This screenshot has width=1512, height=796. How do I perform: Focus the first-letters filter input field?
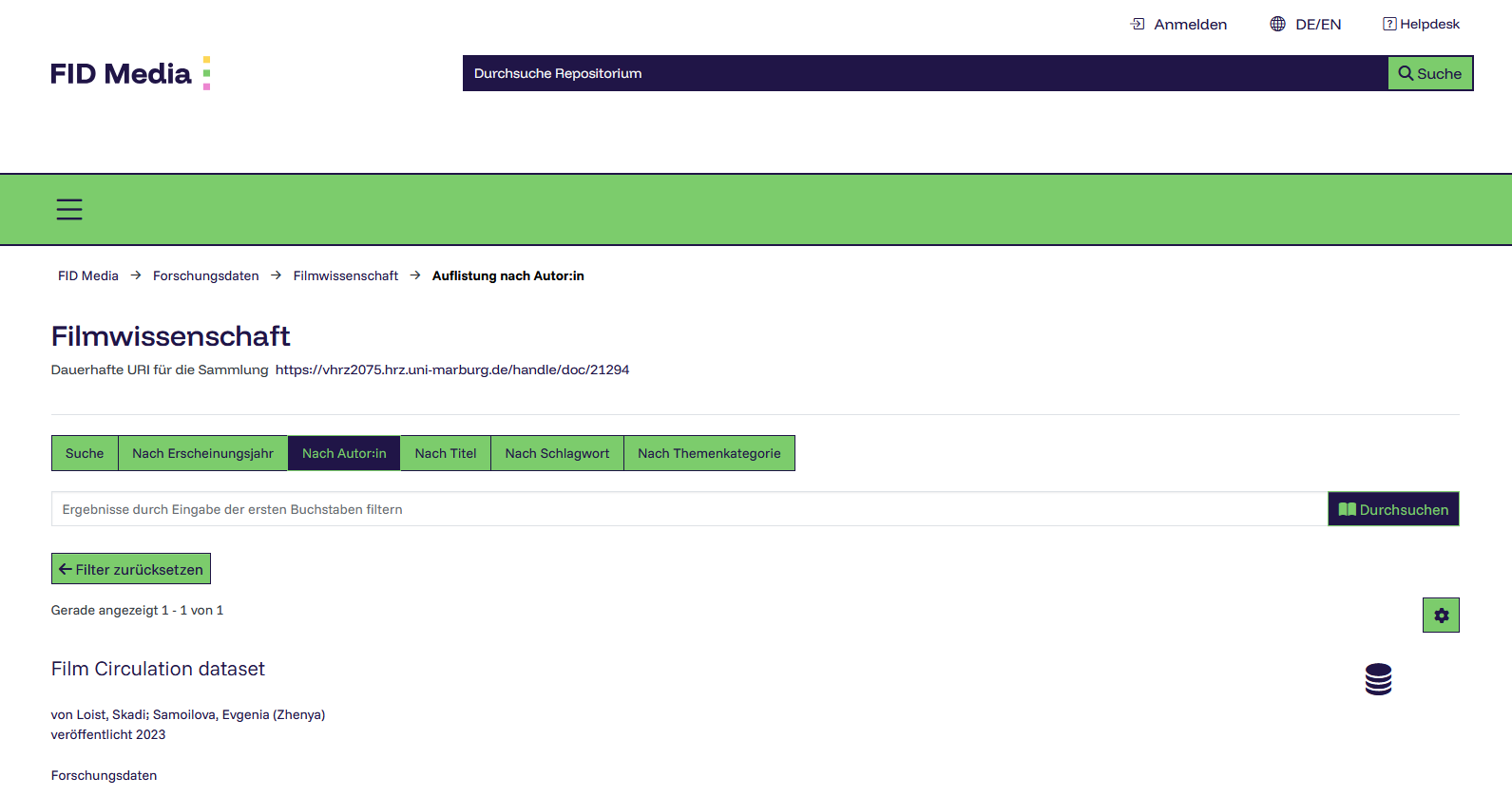[689, 509]
